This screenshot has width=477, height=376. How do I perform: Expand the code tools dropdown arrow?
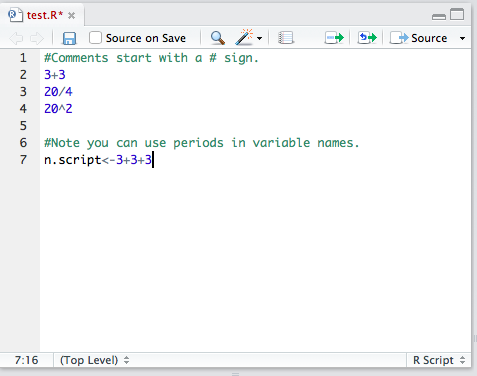[259, 38]
